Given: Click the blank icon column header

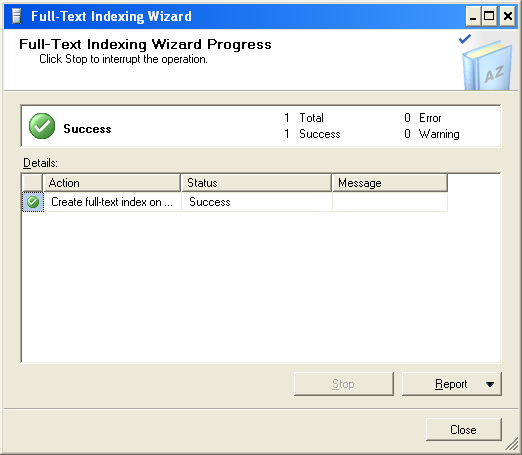Looking at the screenshot, I should click(32, 183).
